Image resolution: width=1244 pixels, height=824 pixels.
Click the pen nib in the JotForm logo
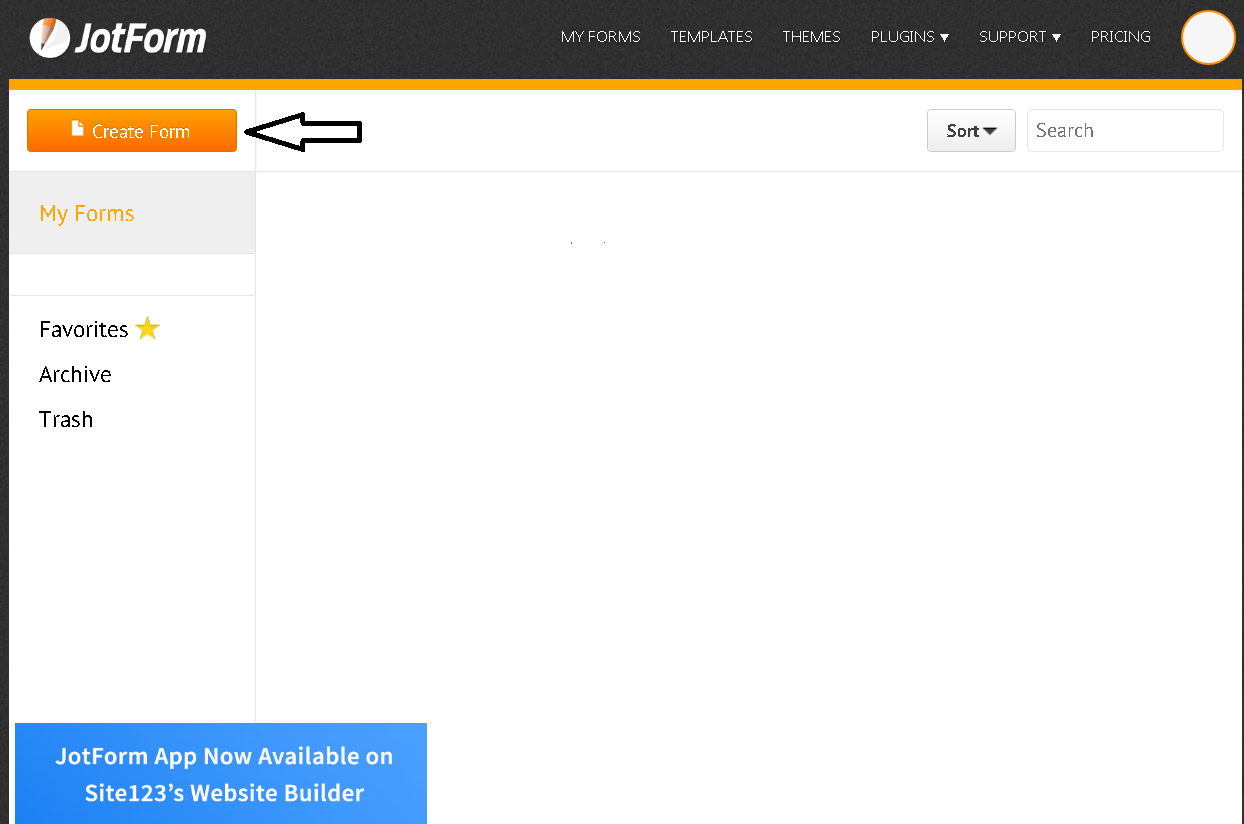pos(49,38)
